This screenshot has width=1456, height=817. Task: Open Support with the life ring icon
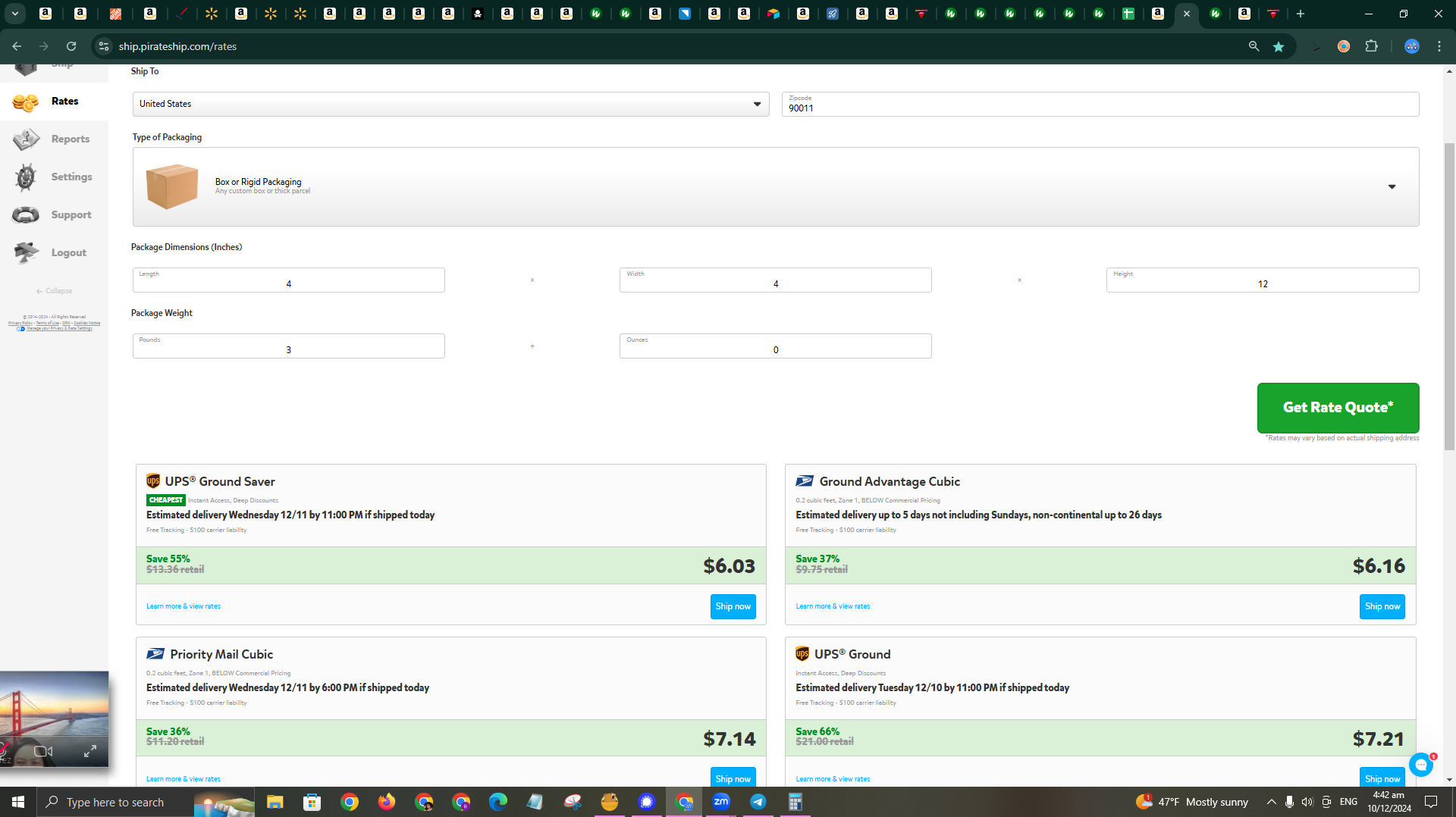click(26, 215)
